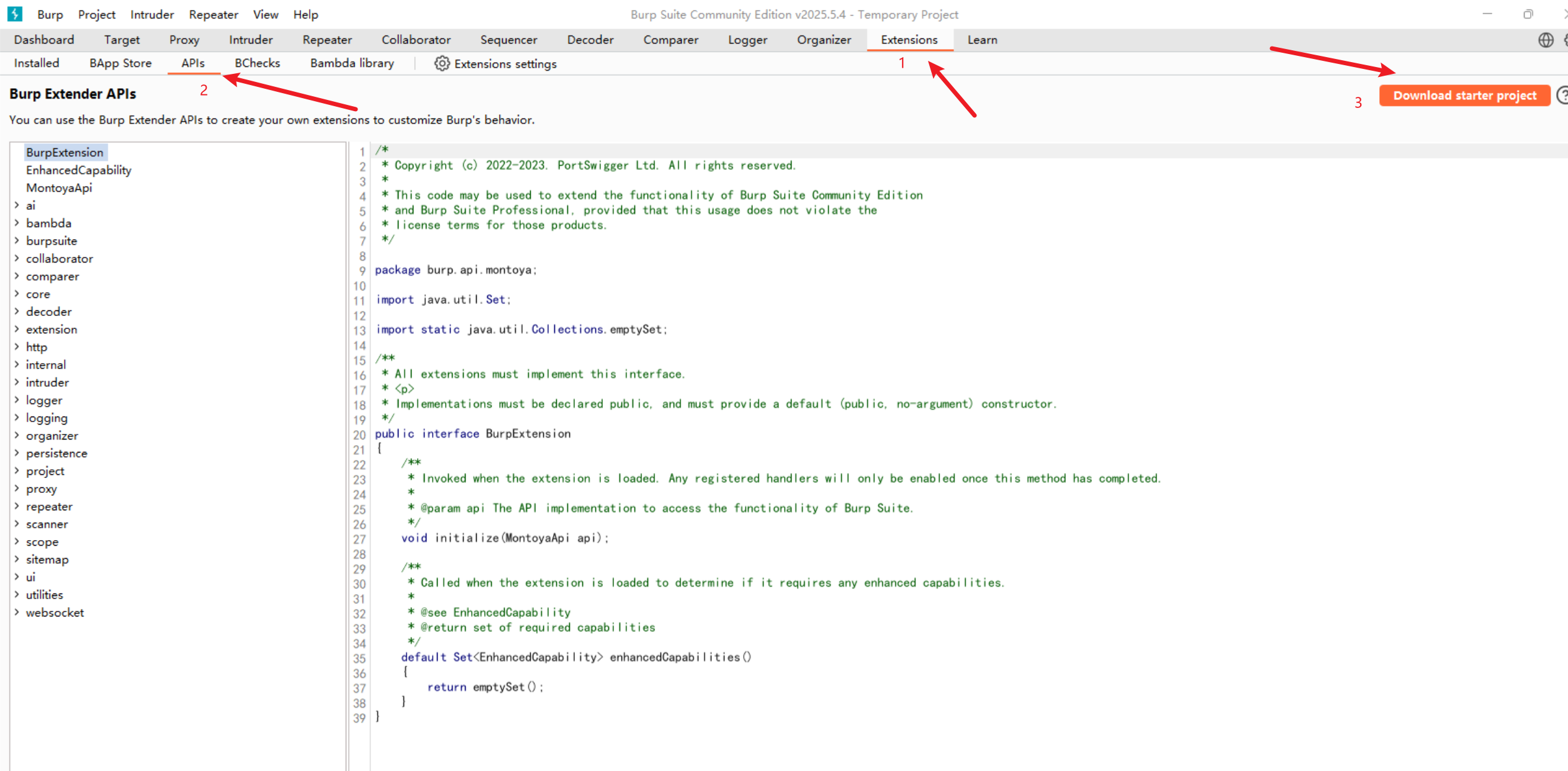This screenshot has width=1568, height=771.
Task: Expand the websocket package node
Action: (17, 612)
